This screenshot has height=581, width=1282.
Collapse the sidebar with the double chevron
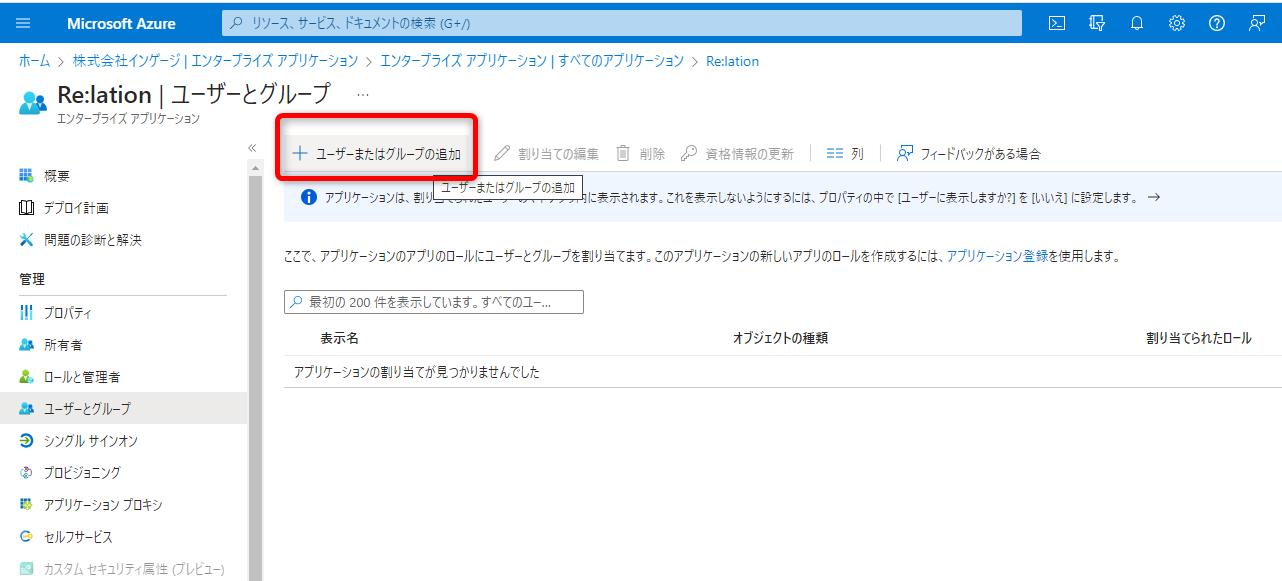click(252, 148)
